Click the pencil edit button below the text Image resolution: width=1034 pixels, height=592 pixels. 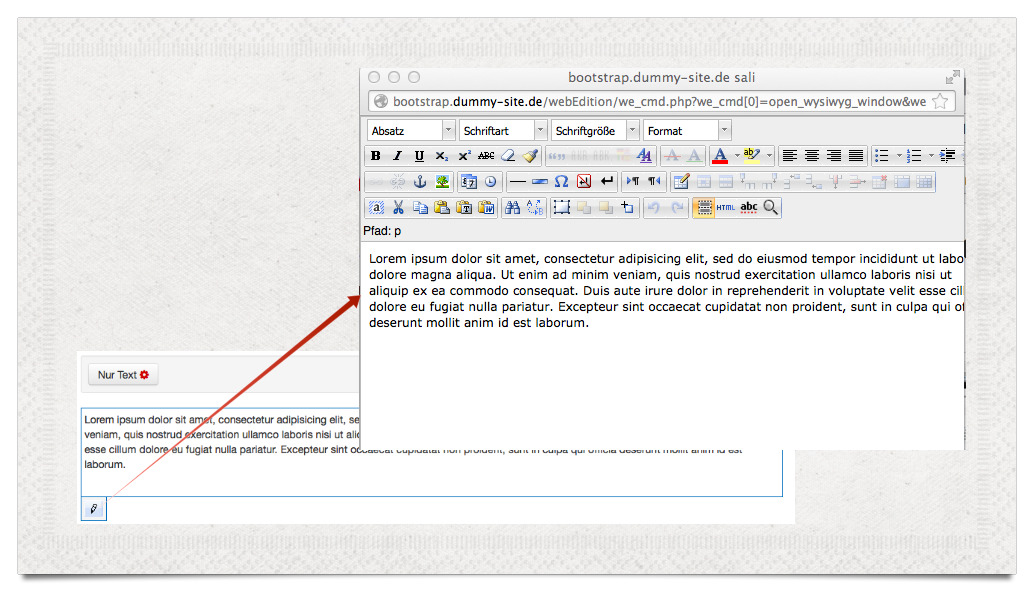click(x=93, y=509)
